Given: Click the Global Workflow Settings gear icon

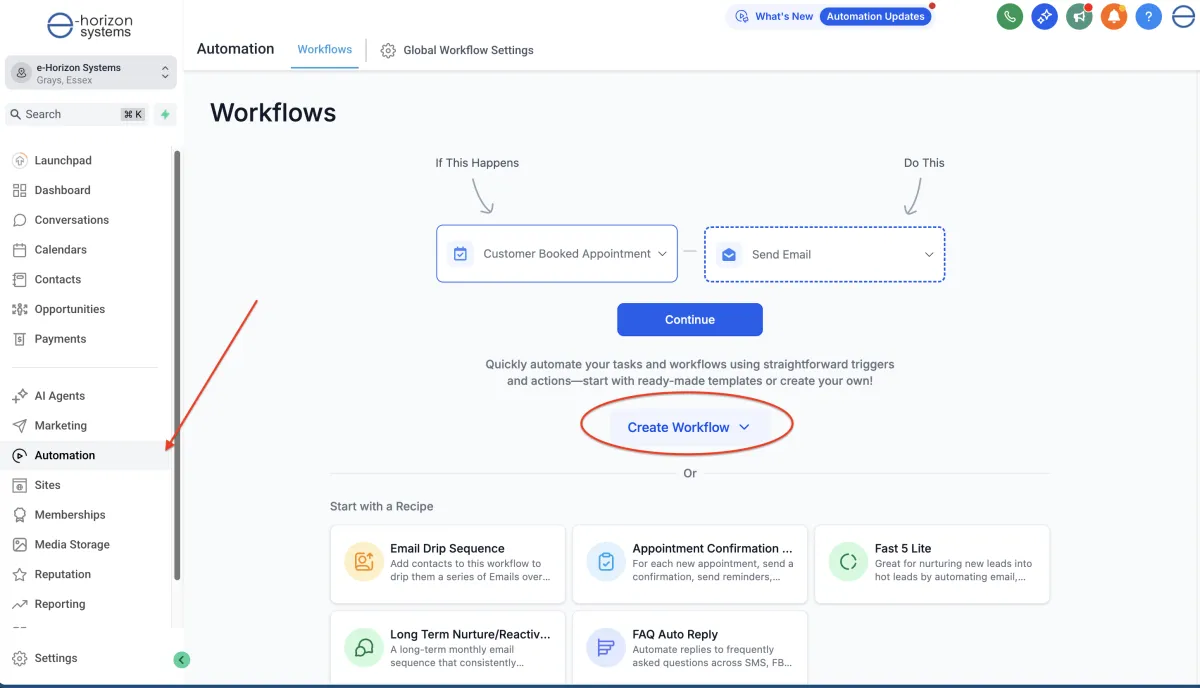Looking at the screenshot, I should point(388,50).
